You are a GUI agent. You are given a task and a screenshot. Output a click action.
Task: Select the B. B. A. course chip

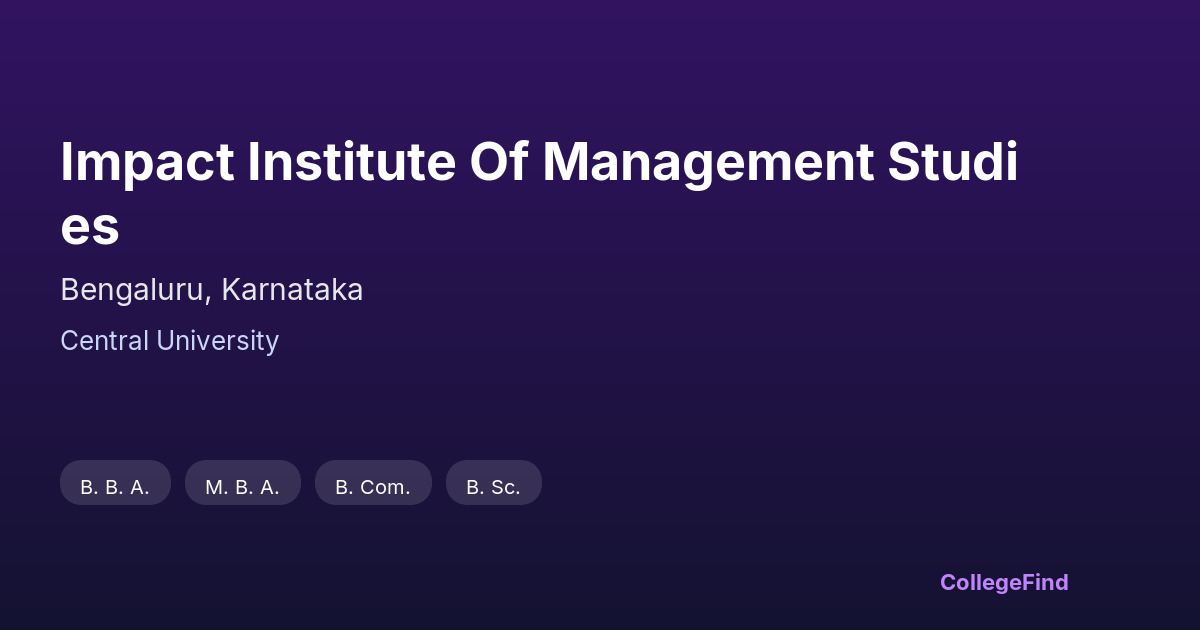coord(115,487)
